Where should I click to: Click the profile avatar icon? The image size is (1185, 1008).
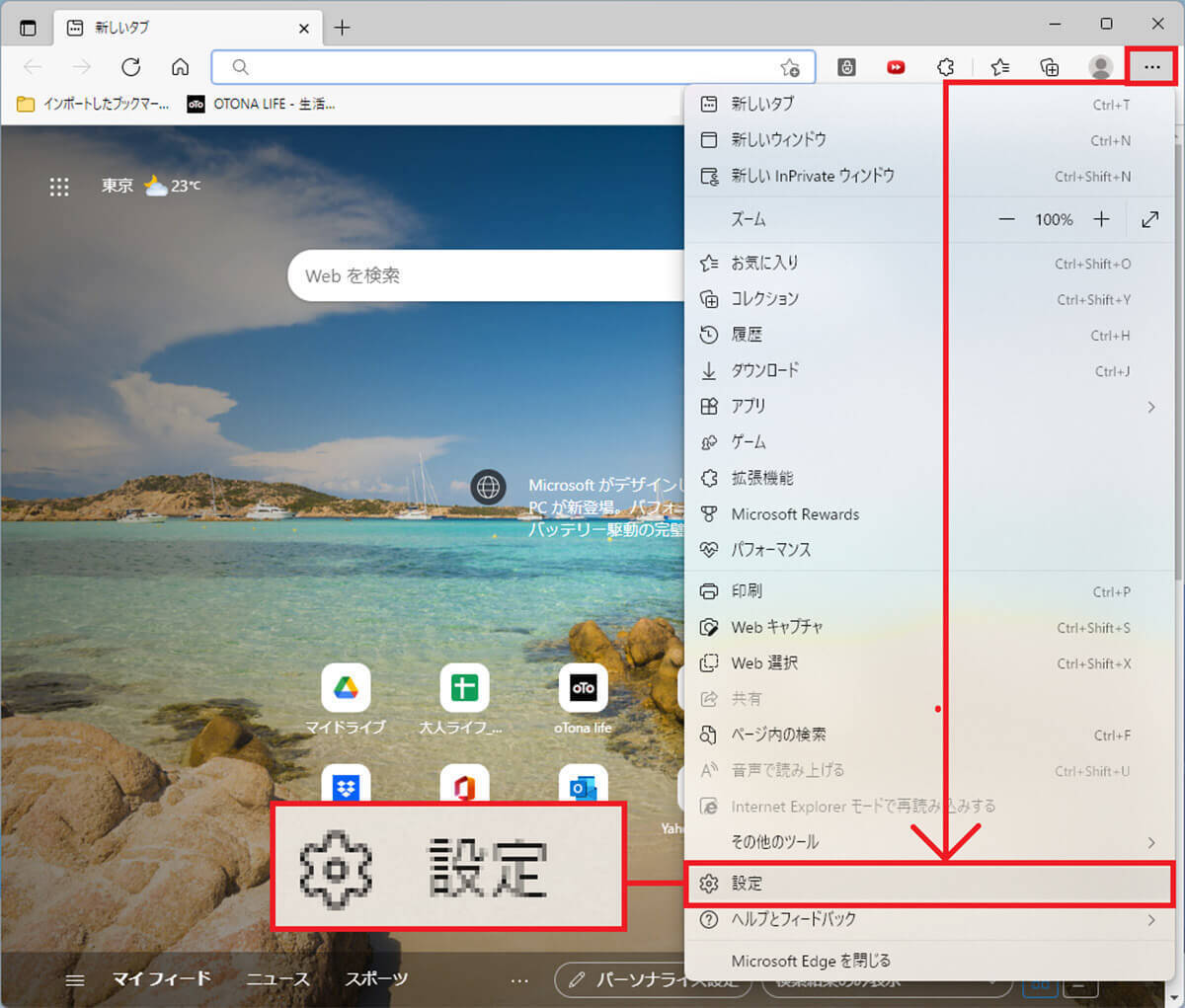tap(1100, 67)
